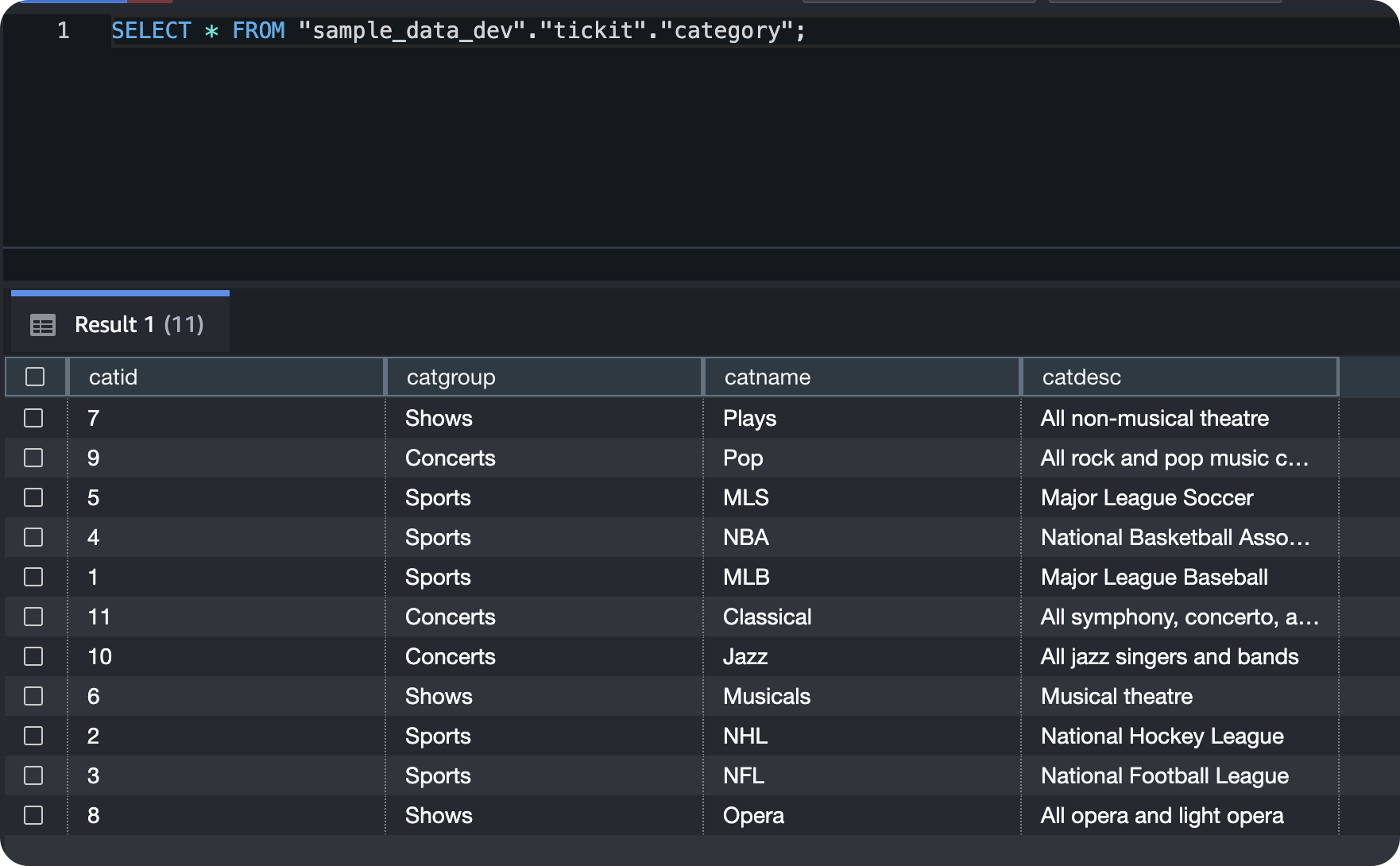The image size is (1400, 866).
Task: Check the MLB row checkbox
Action: 33,577
